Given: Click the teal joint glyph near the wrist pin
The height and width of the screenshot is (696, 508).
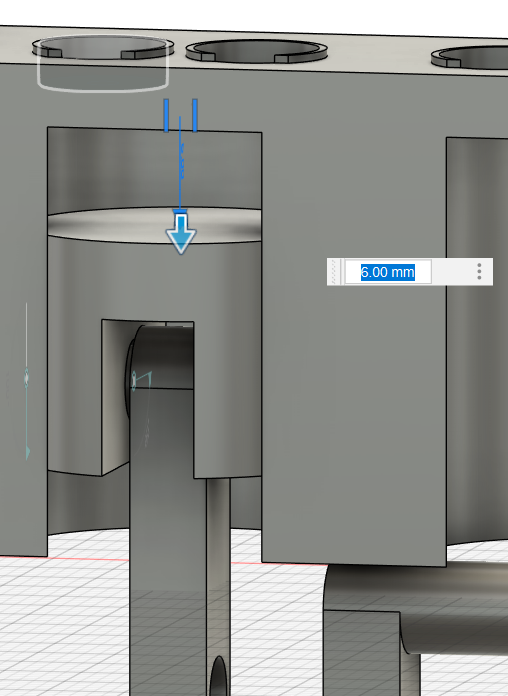Looking at the screenshot, I should pos(141,380).
